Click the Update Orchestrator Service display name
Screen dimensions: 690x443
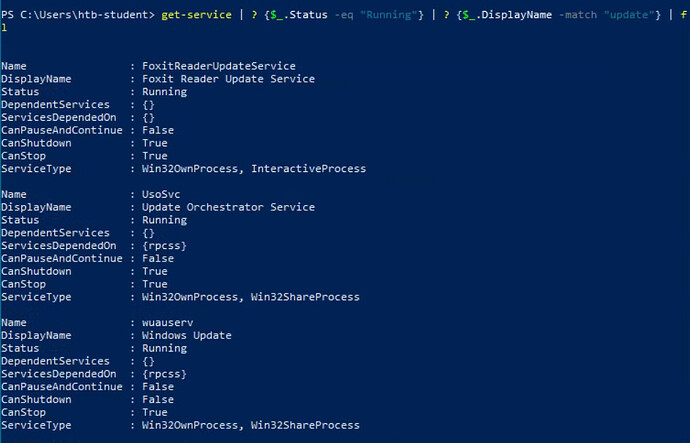tap(228, 207)
